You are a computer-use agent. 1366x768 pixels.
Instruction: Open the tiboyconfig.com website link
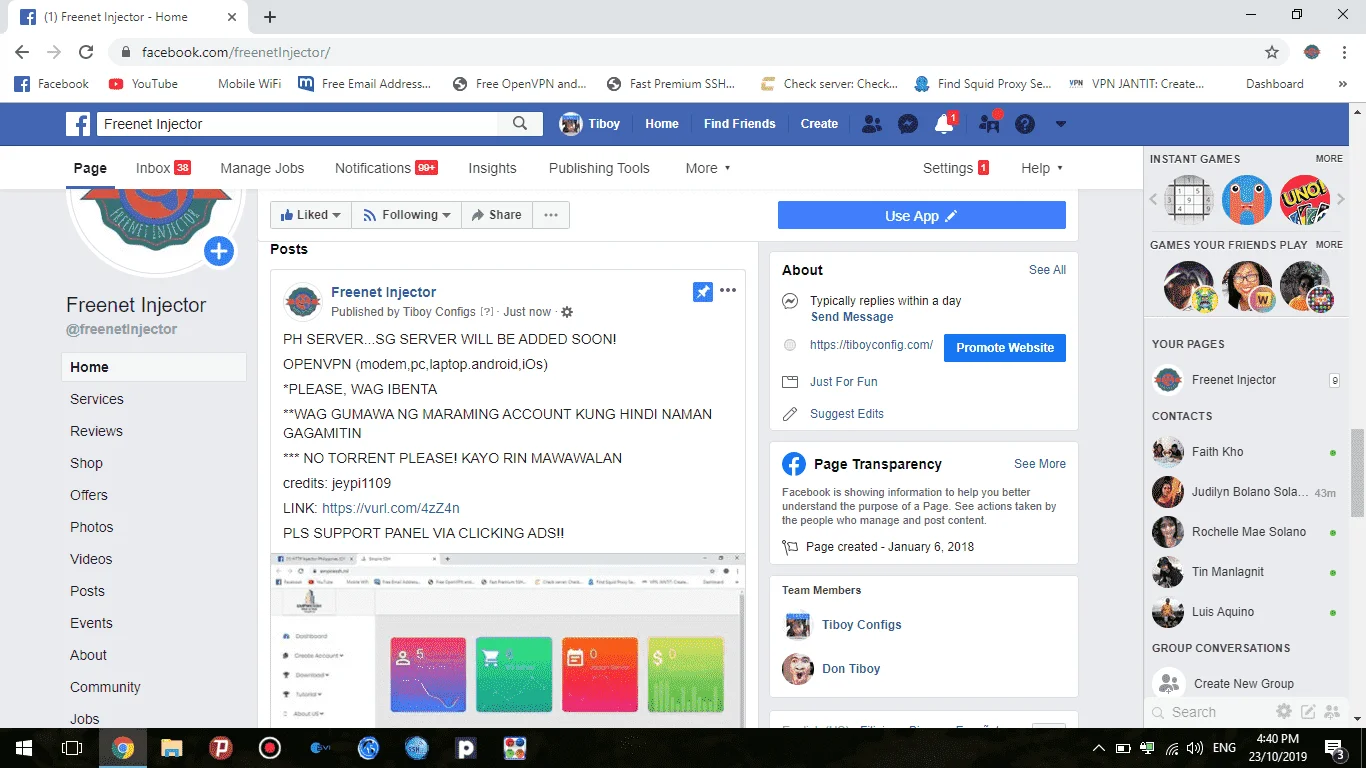pos(871,345)
